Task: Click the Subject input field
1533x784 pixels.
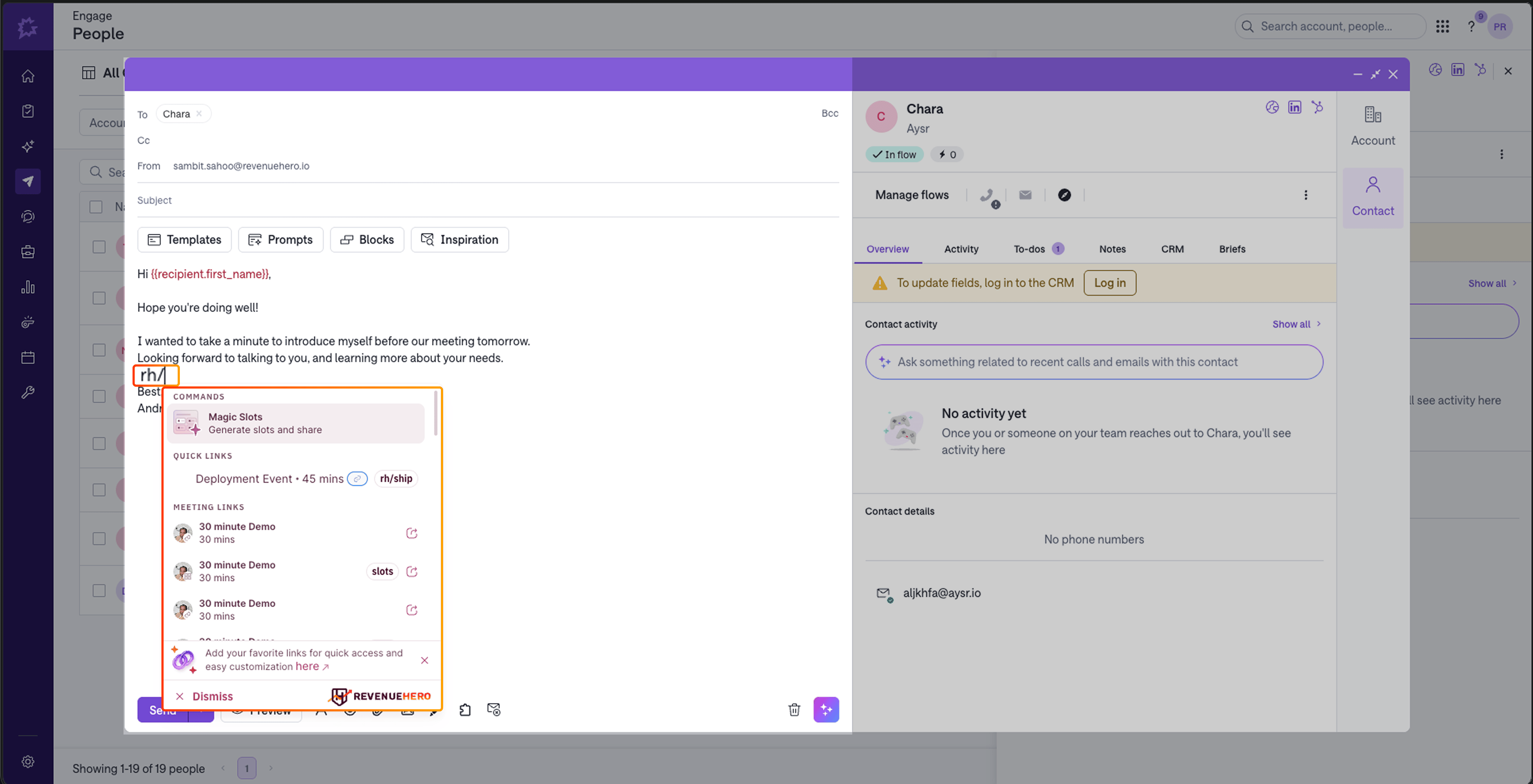Action: tap(488, 201)
